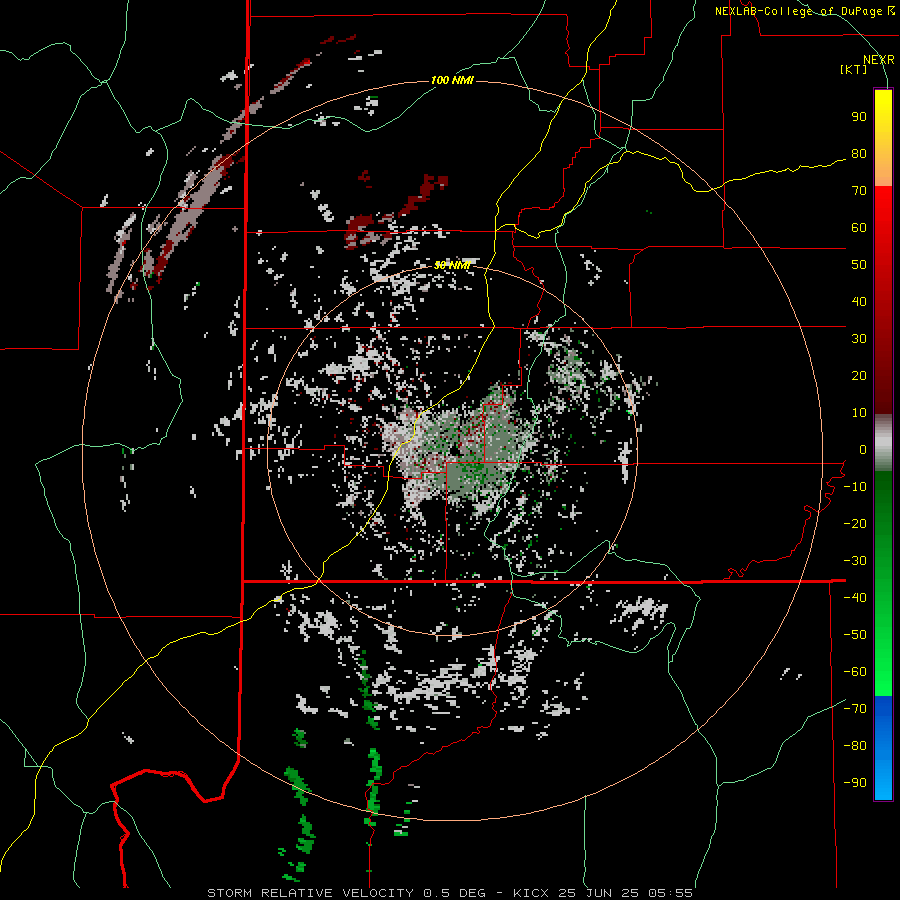Click the 90 value on the velocity scale
Viewport: 900px width, 900px height.
click(x=859, y=117)
